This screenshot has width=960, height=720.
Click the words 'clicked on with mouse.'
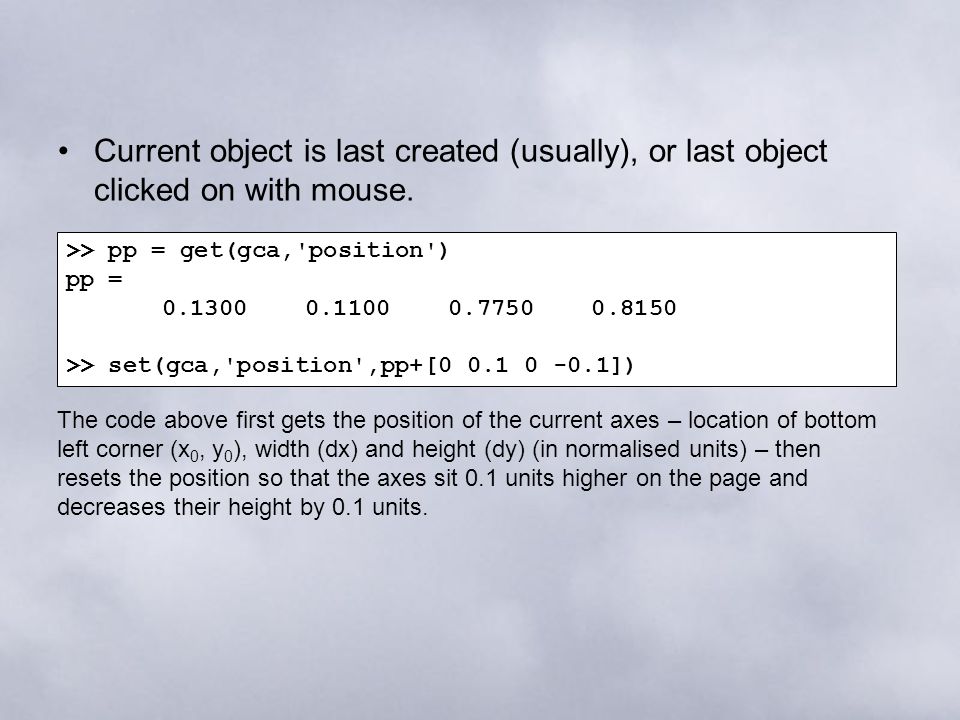point(253,190)
